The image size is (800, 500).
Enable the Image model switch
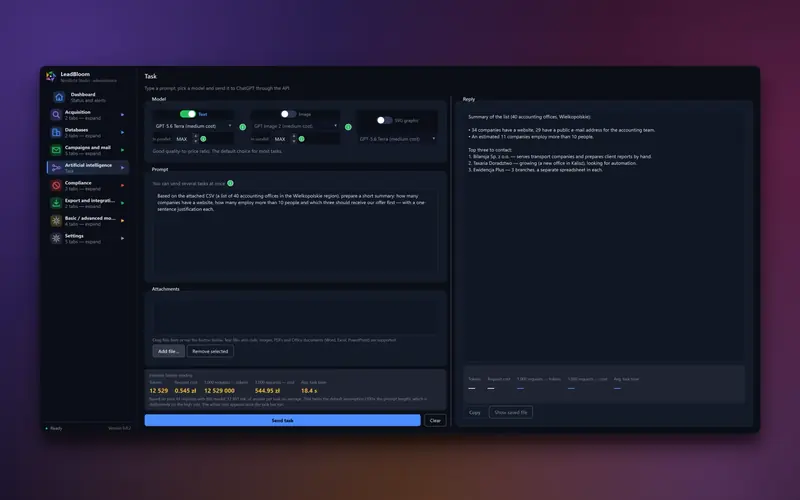[288, 114]
